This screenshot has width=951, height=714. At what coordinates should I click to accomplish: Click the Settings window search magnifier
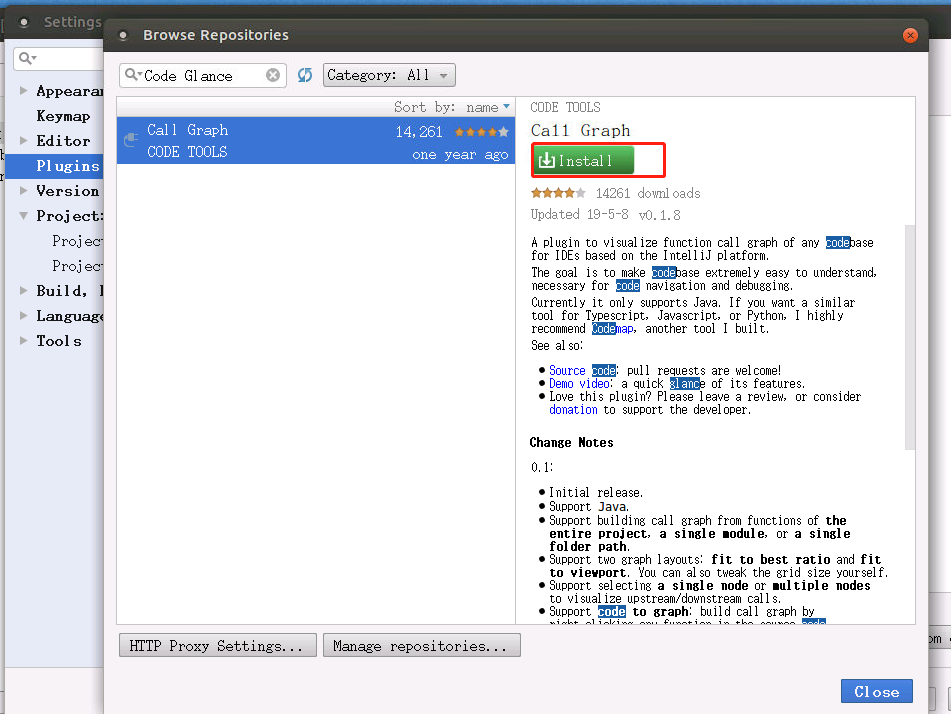(27, 58)
